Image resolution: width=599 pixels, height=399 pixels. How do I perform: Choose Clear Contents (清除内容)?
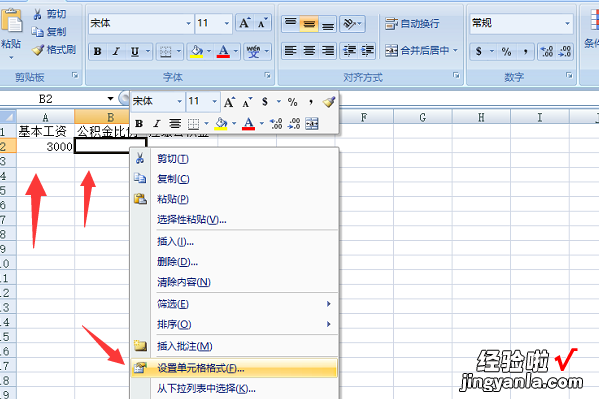[x=234, y=282]
